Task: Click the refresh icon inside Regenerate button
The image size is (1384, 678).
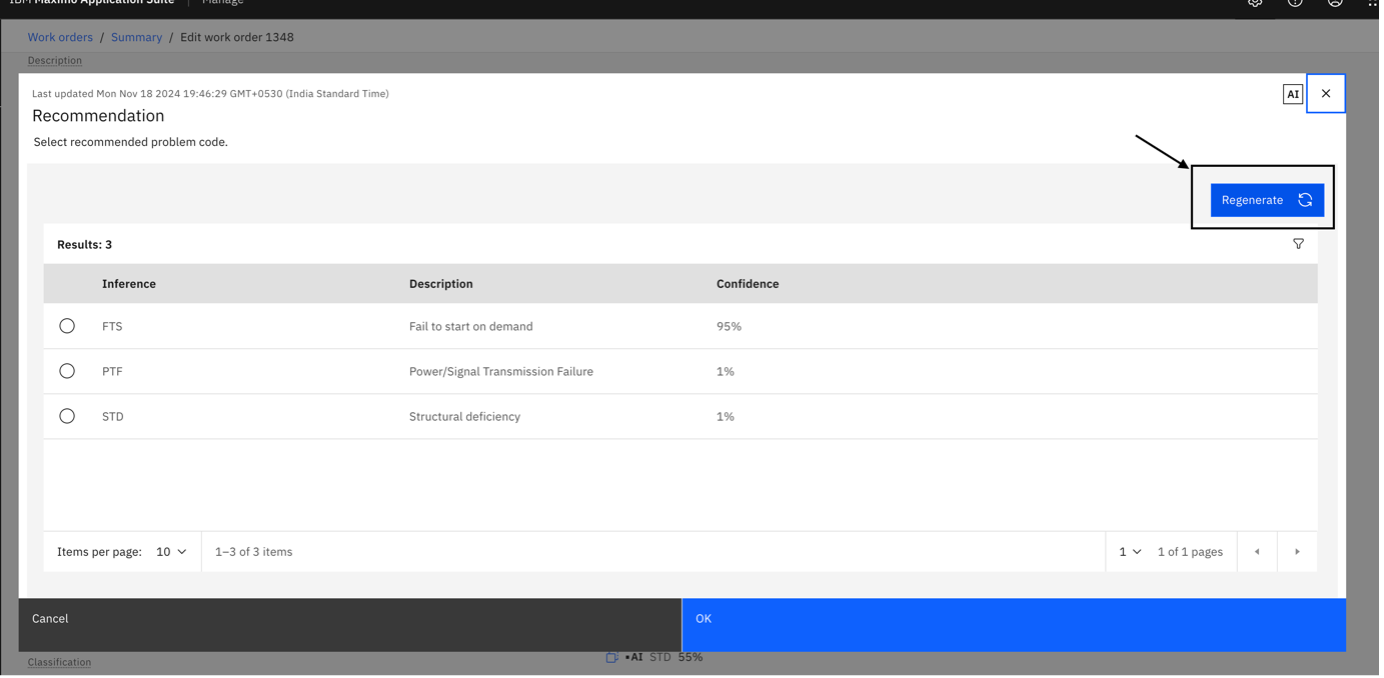Action: click(1305, 200)
